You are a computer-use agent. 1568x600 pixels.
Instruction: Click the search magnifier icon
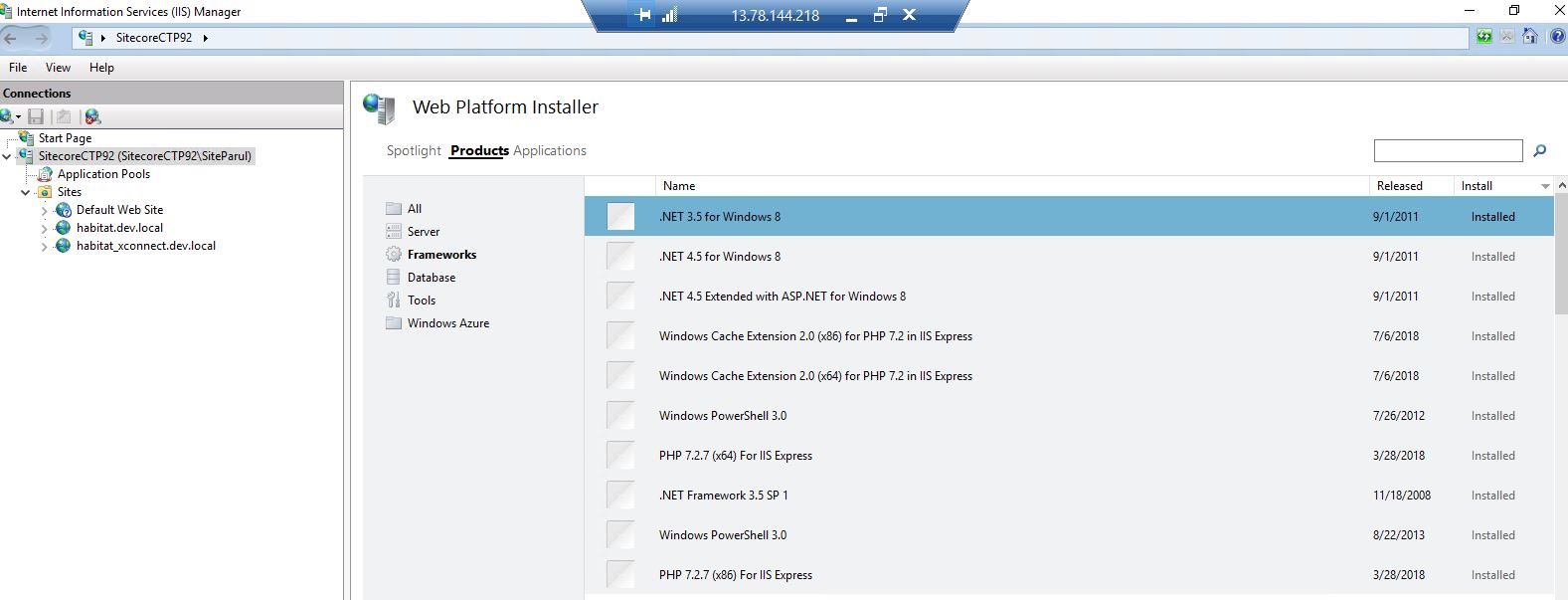coord(1540,150)
